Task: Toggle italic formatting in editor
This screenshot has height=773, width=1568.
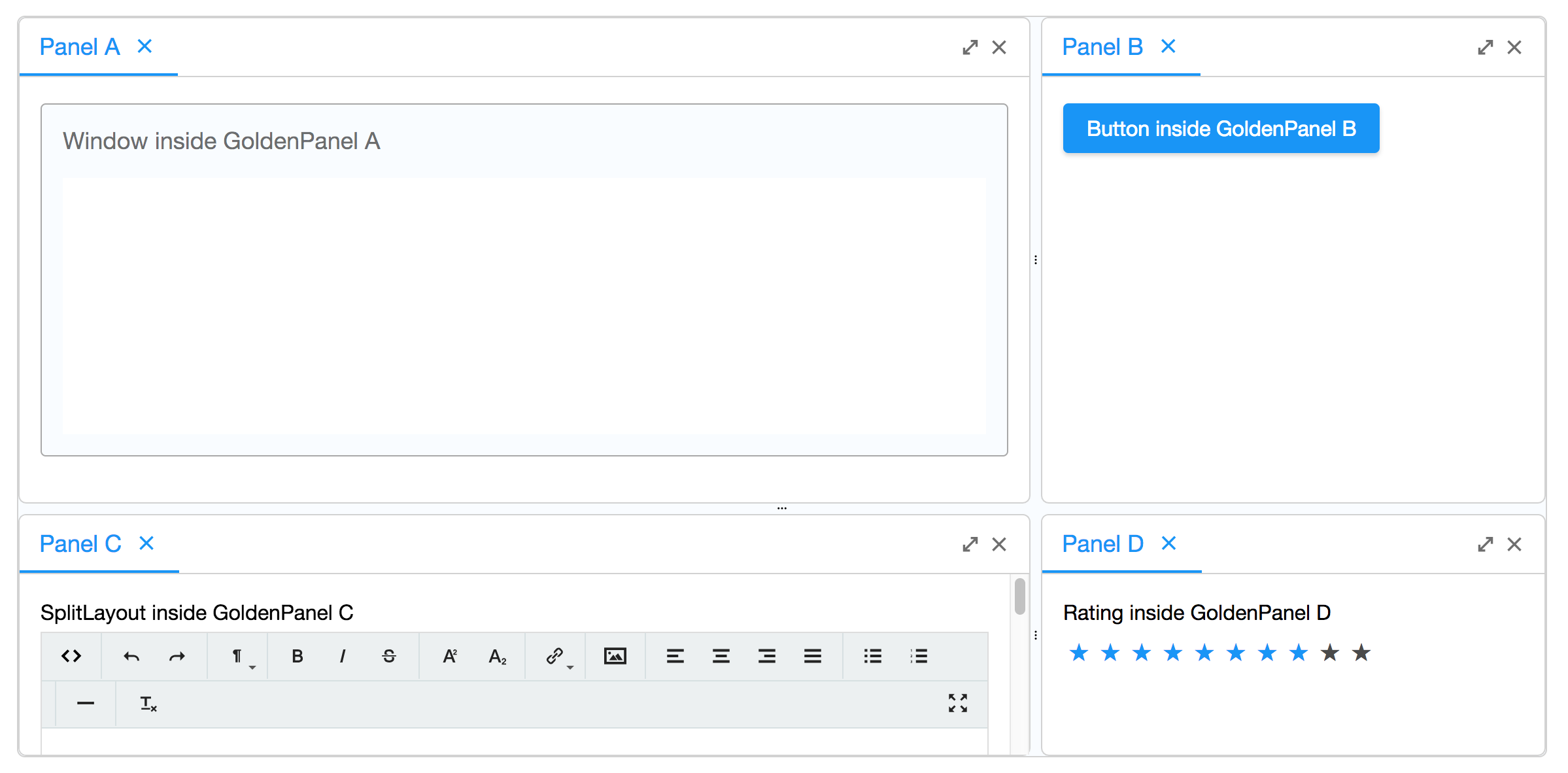Action: [x=343, y=656]
